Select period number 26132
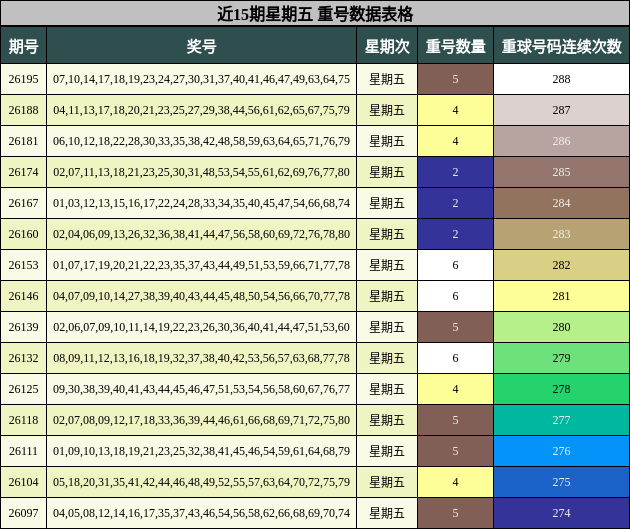Viewport: 630px width, 529px height. tap(23, 358)
